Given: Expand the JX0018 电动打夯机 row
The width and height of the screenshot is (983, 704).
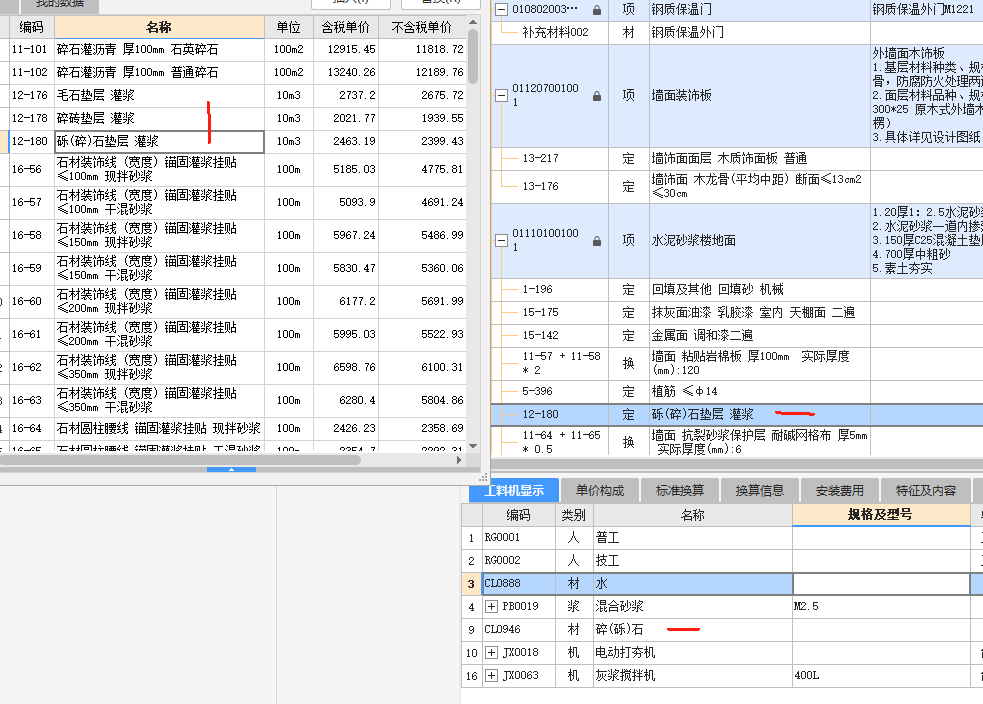Looking at the screenshot, I should pos(492,653).
